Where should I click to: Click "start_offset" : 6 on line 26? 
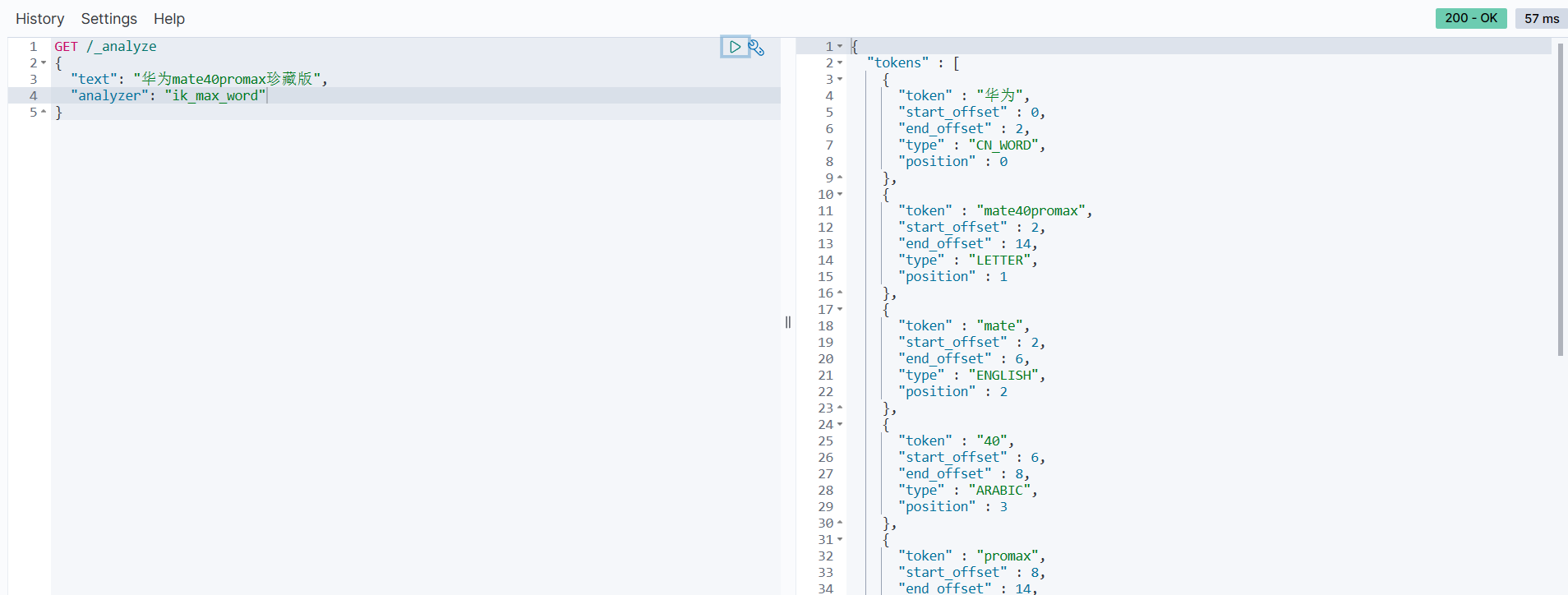[971, 458]
